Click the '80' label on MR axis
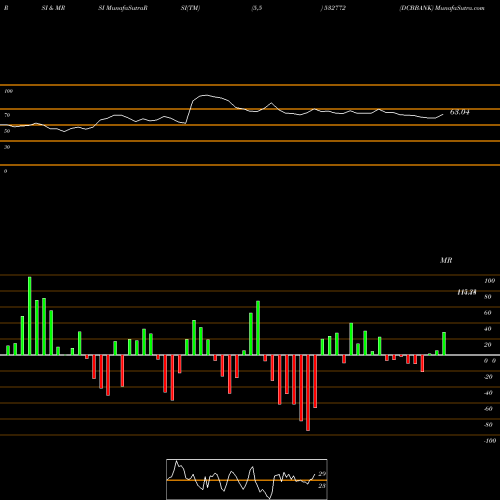This screenshot has width=500, height=500. coord(488,297)
